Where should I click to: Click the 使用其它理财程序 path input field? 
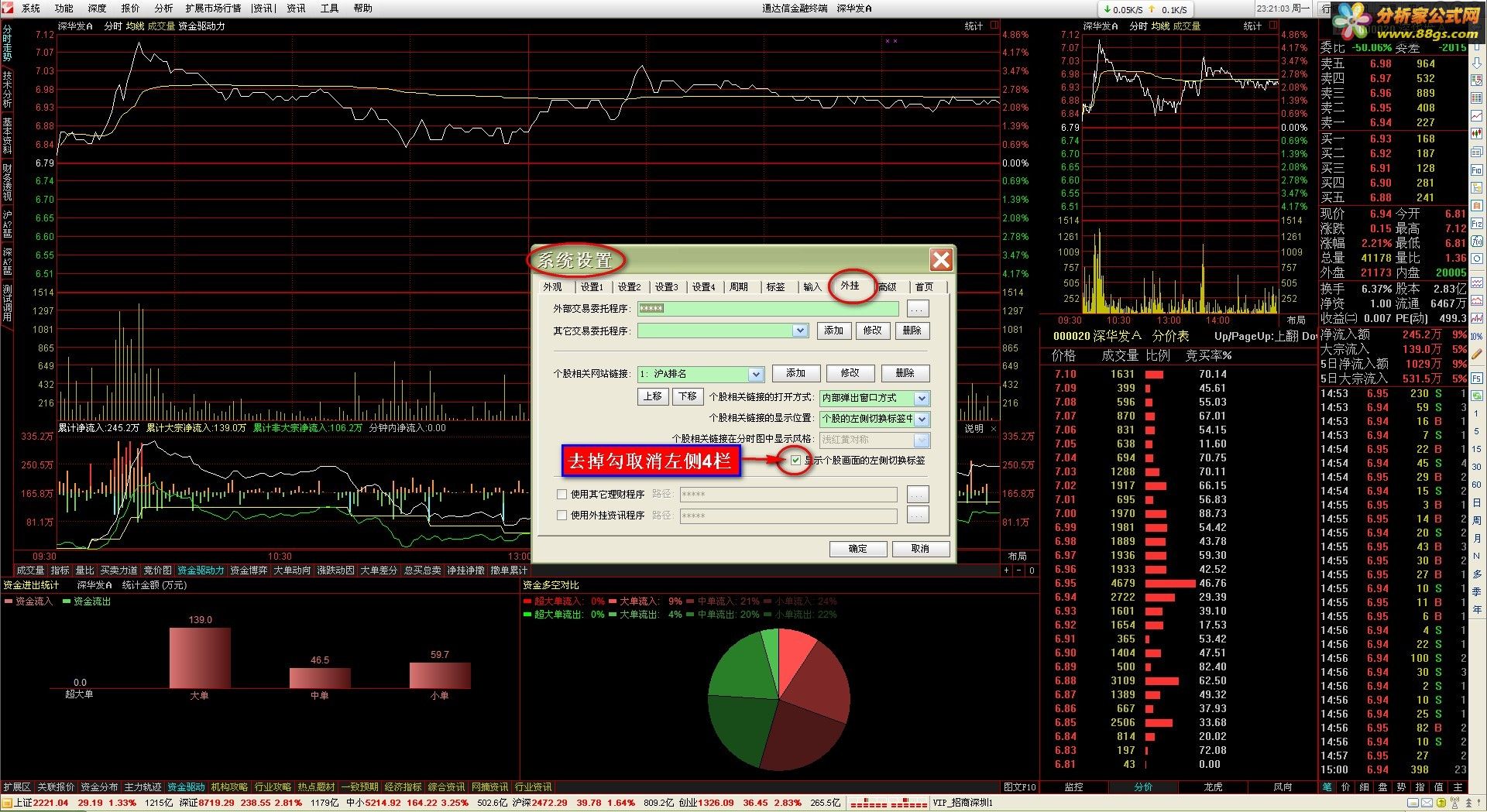788,494
